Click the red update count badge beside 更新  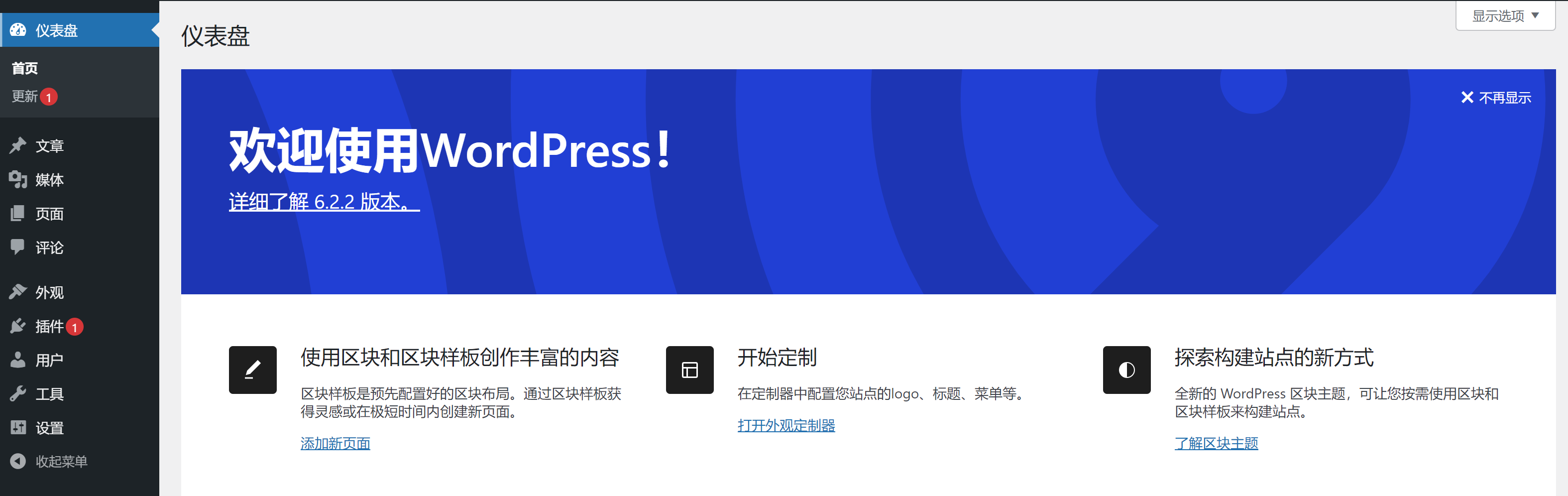point(49,97)
